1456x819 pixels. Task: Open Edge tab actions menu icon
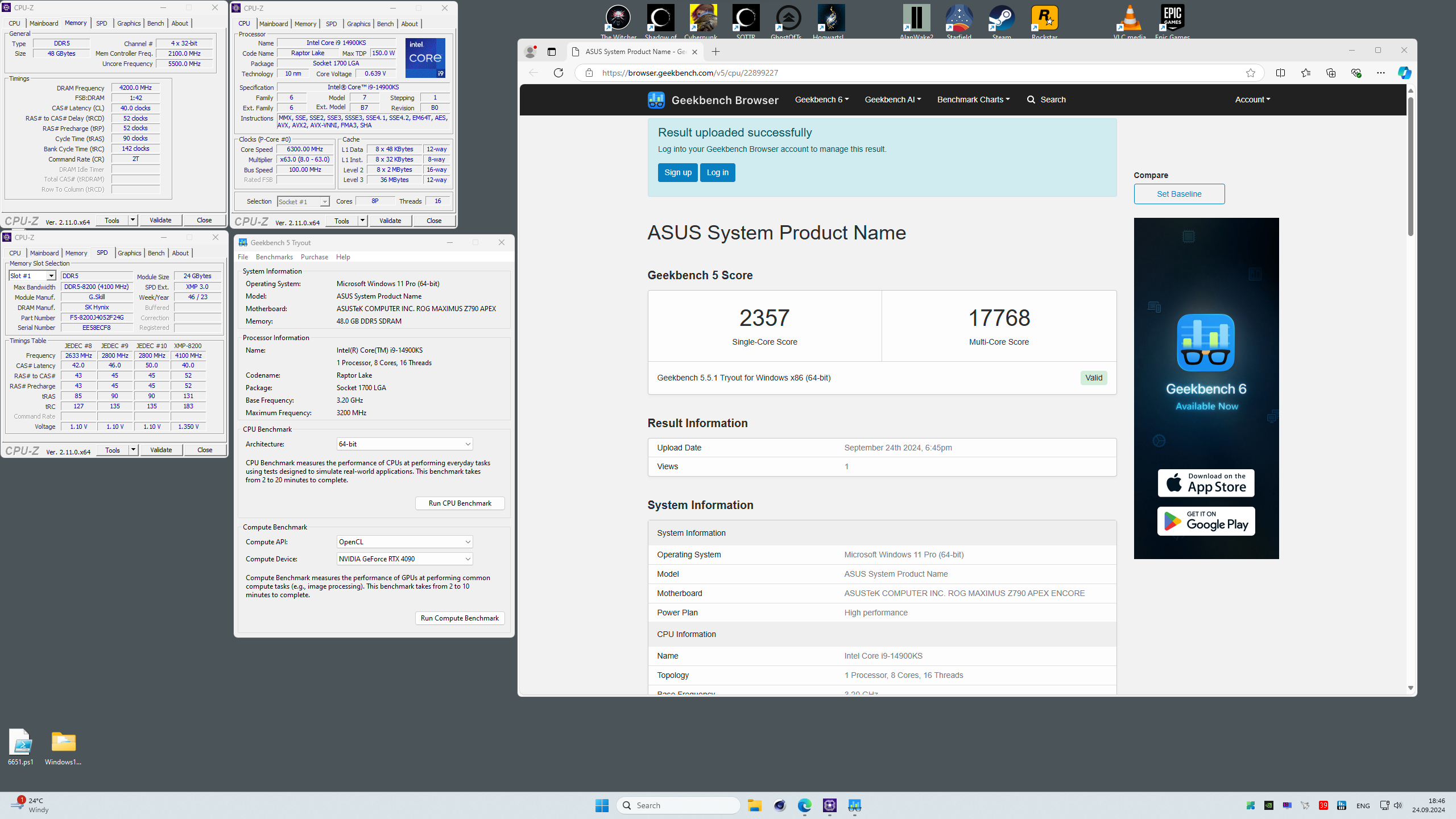pyautogui.click(x=552, y=52)
